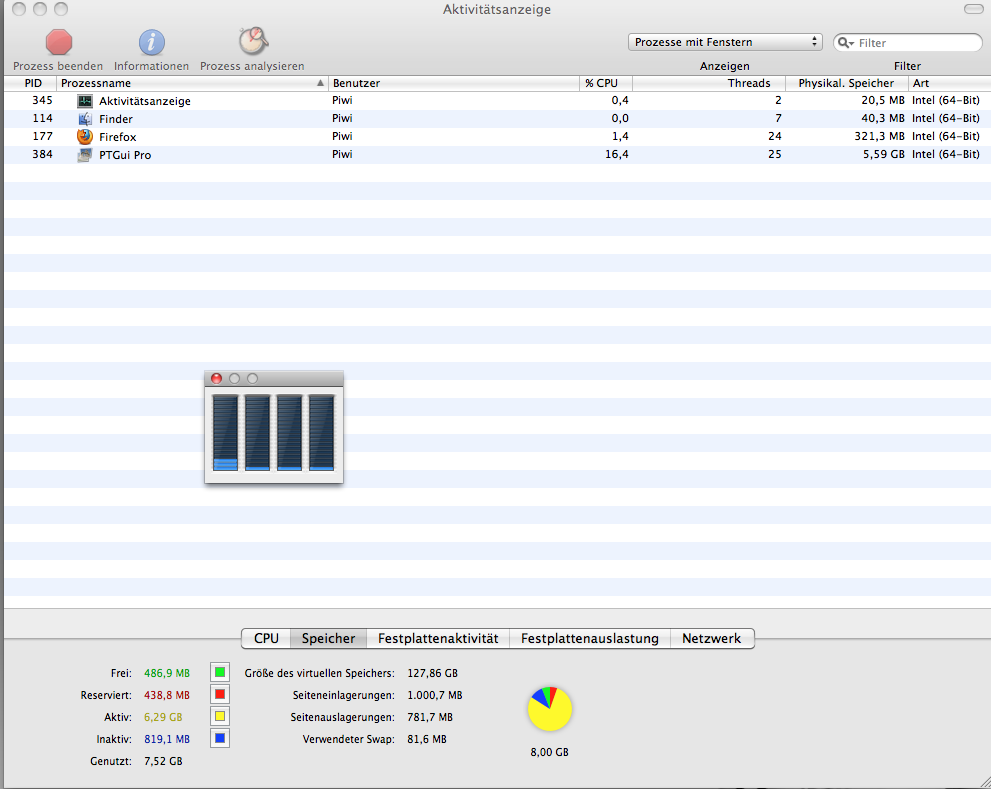This screenshot has height=789, width=991.
Task: Click the Prozess analysieren icon
Action: click(252, 42)
